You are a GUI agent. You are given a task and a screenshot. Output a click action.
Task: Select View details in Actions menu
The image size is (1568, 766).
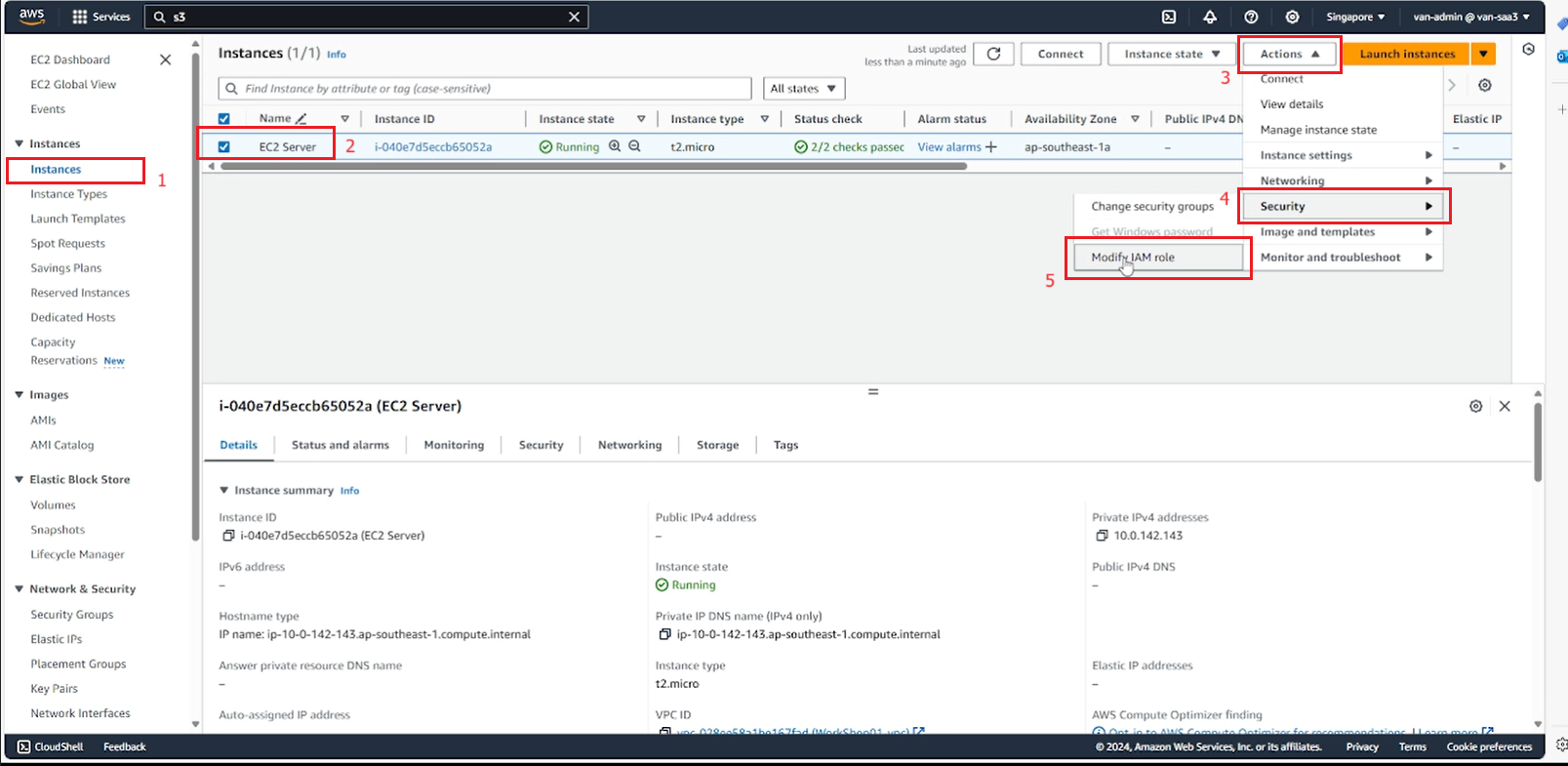(x=1292, y=104)
